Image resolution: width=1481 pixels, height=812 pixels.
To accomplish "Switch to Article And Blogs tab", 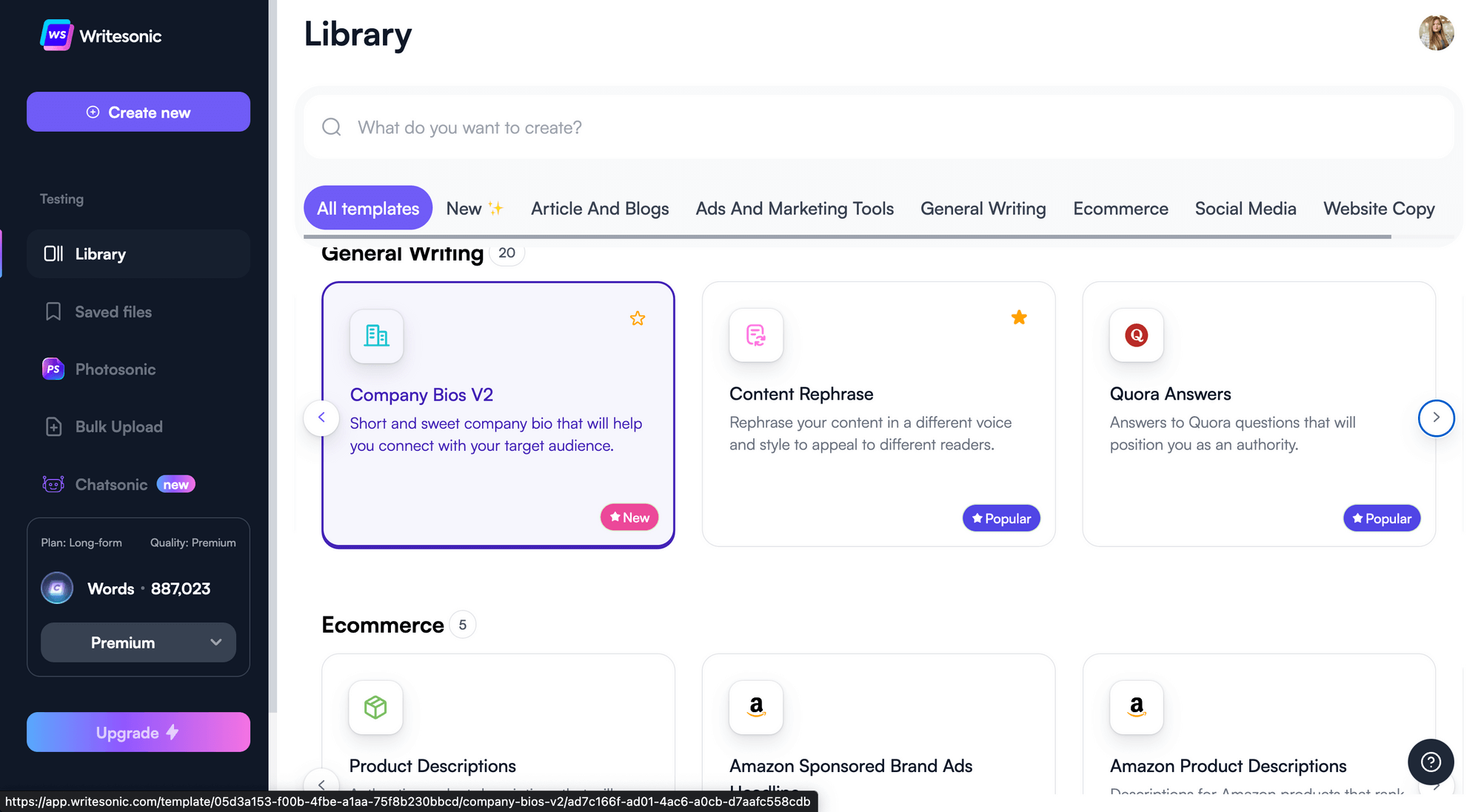I will 600,207.
